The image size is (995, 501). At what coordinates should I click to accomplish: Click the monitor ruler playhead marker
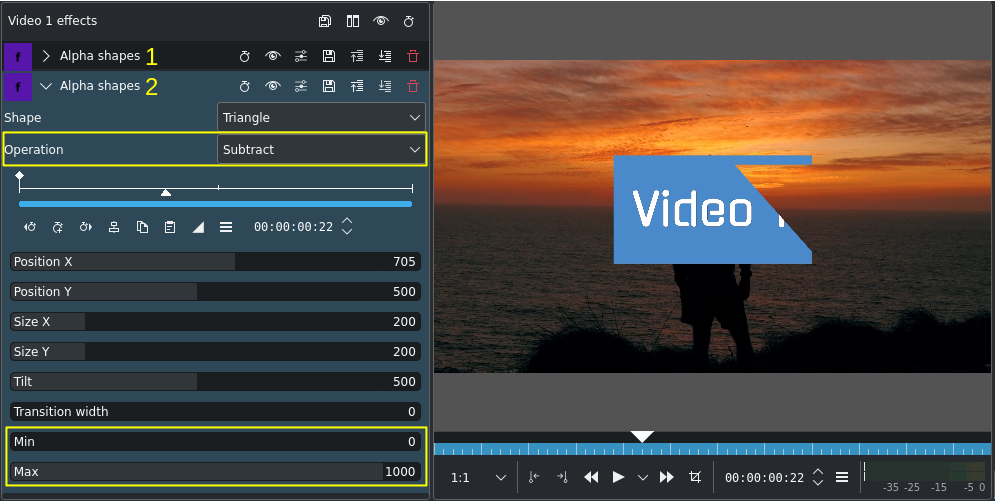[642, 436]
